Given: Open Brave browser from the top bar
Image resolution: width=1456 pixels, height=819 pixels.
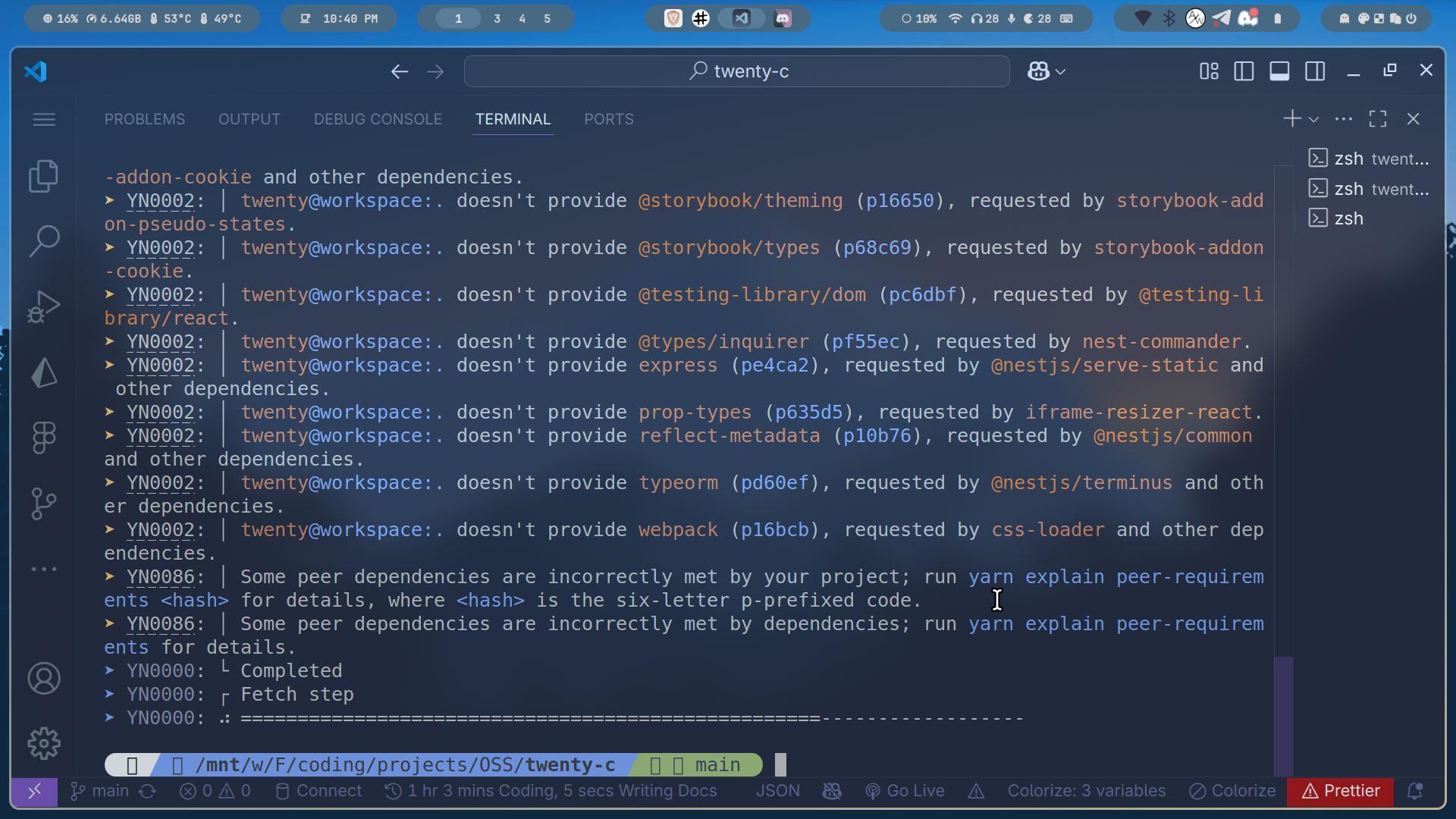Looking at the screenshot, I should point(673,18).
